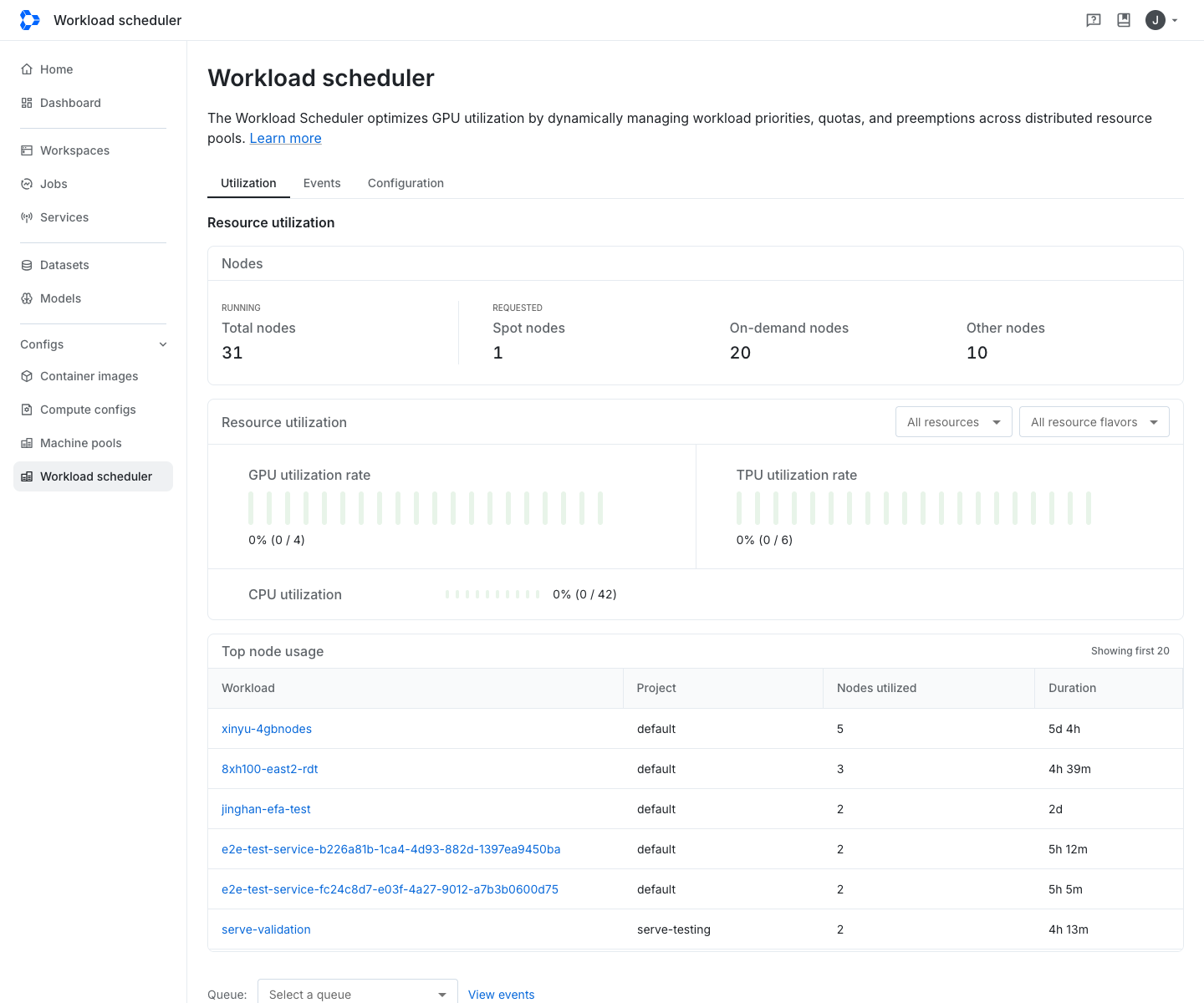Screen dimensions: 1204x1003
Task: Click the Dashboard icon in sidebar
Action: tap(27, 103)
